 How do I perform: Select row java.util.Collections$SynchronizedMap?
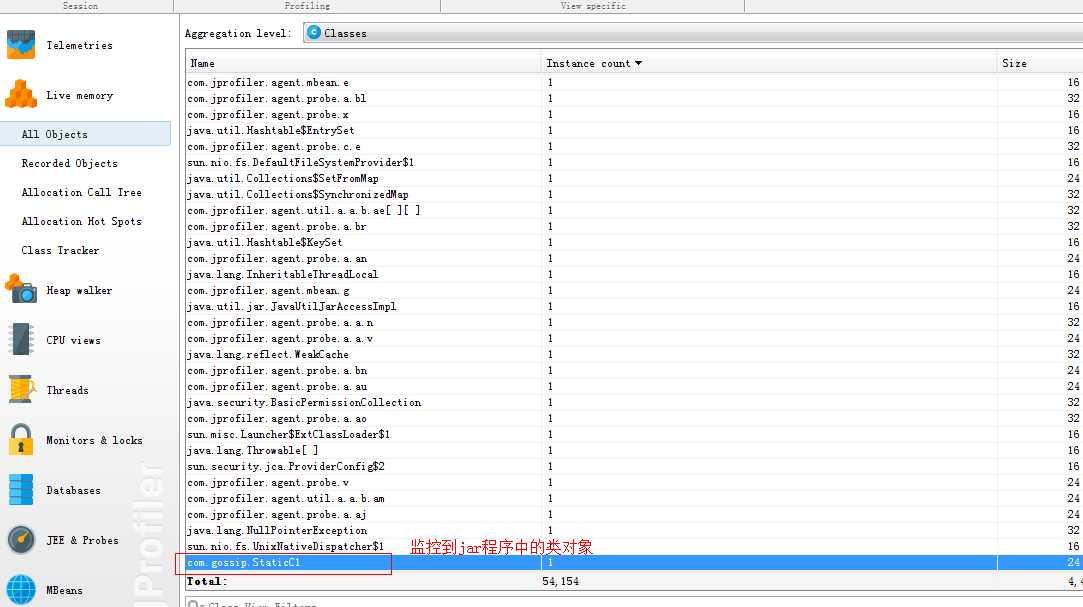tap(634, 194)
